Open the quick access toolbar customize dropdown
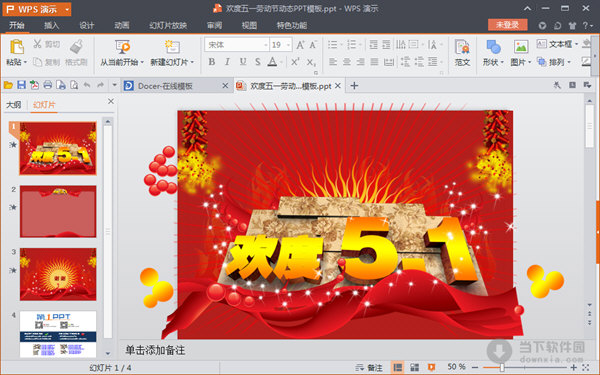 pos(114,85)
